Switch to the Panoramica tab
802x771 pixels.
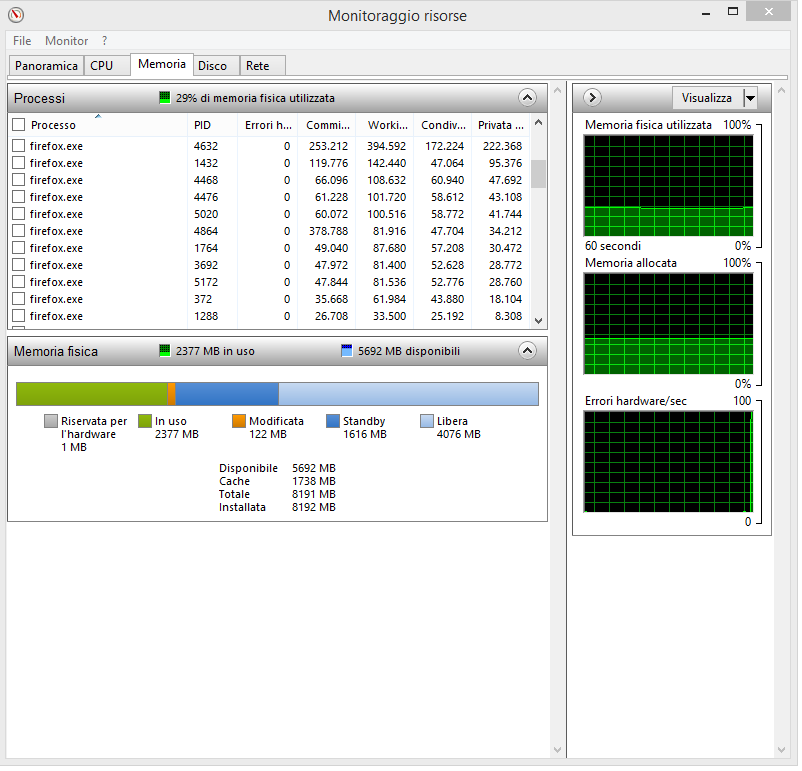(x=47, y=66)
